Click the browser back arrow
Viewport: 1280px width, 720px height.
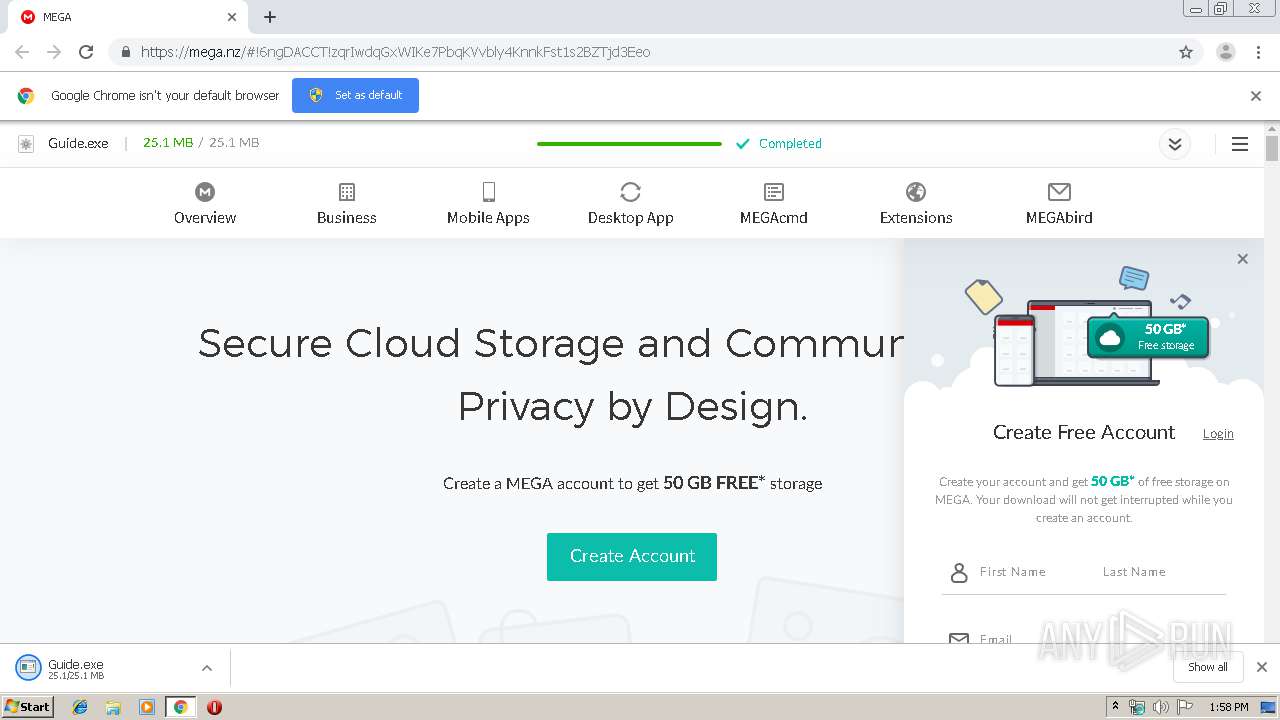coord(22,52)
